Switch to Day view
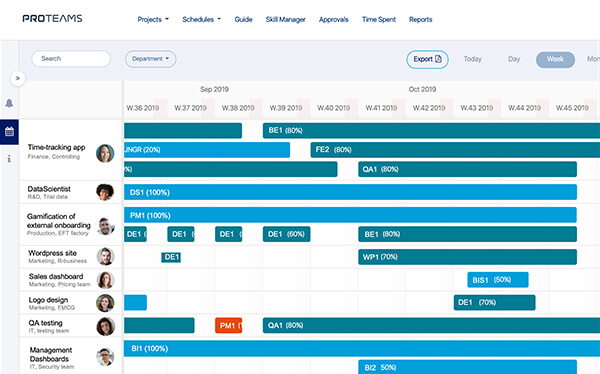The width and height of the screenshot is (600, 374). tap(514, 59)
